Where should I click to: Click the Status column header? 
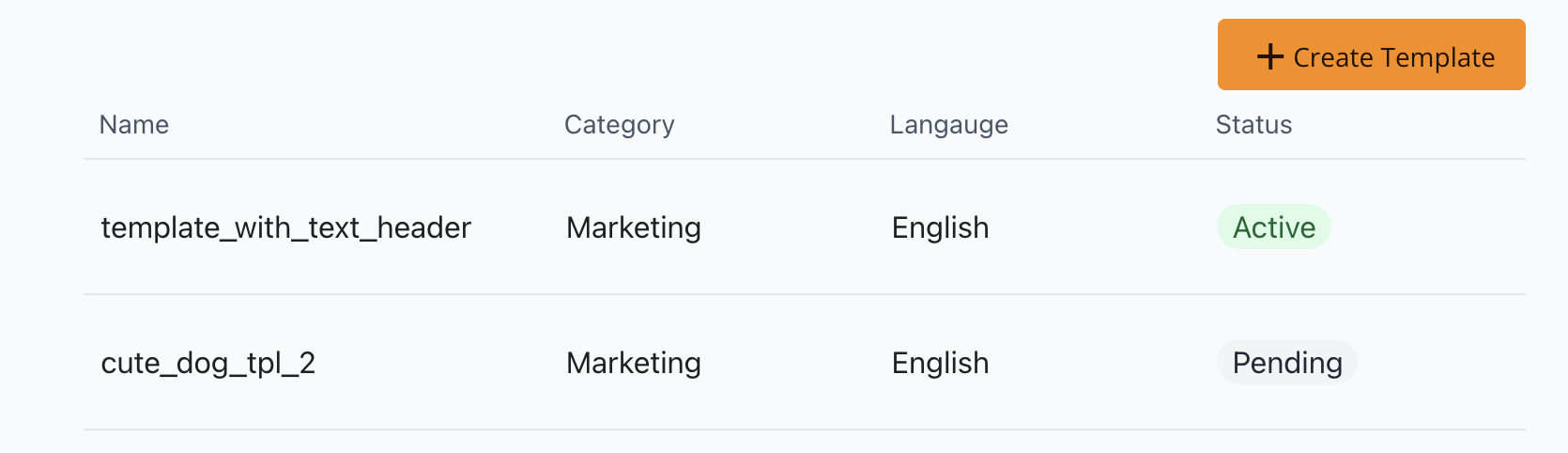(1254, 125)
